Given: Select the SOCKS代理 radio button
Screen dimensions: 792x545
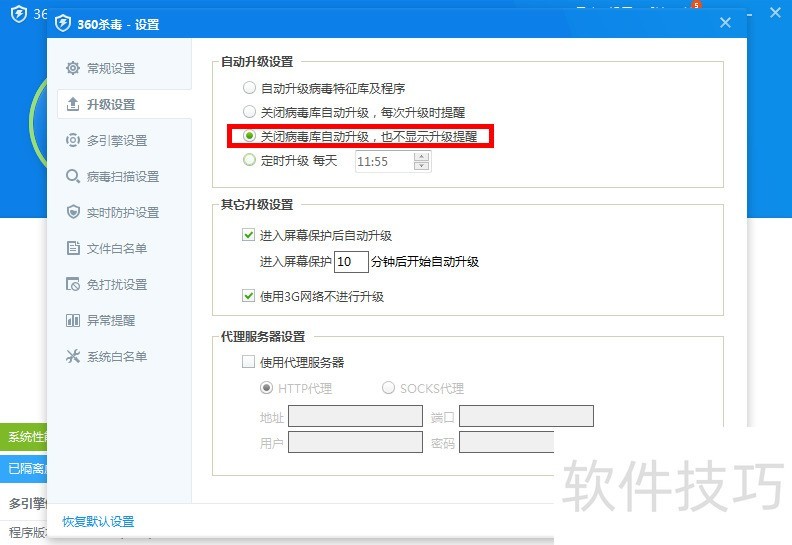Looking at the screenshot, I should pyautogui.click(x=388, y=388).
